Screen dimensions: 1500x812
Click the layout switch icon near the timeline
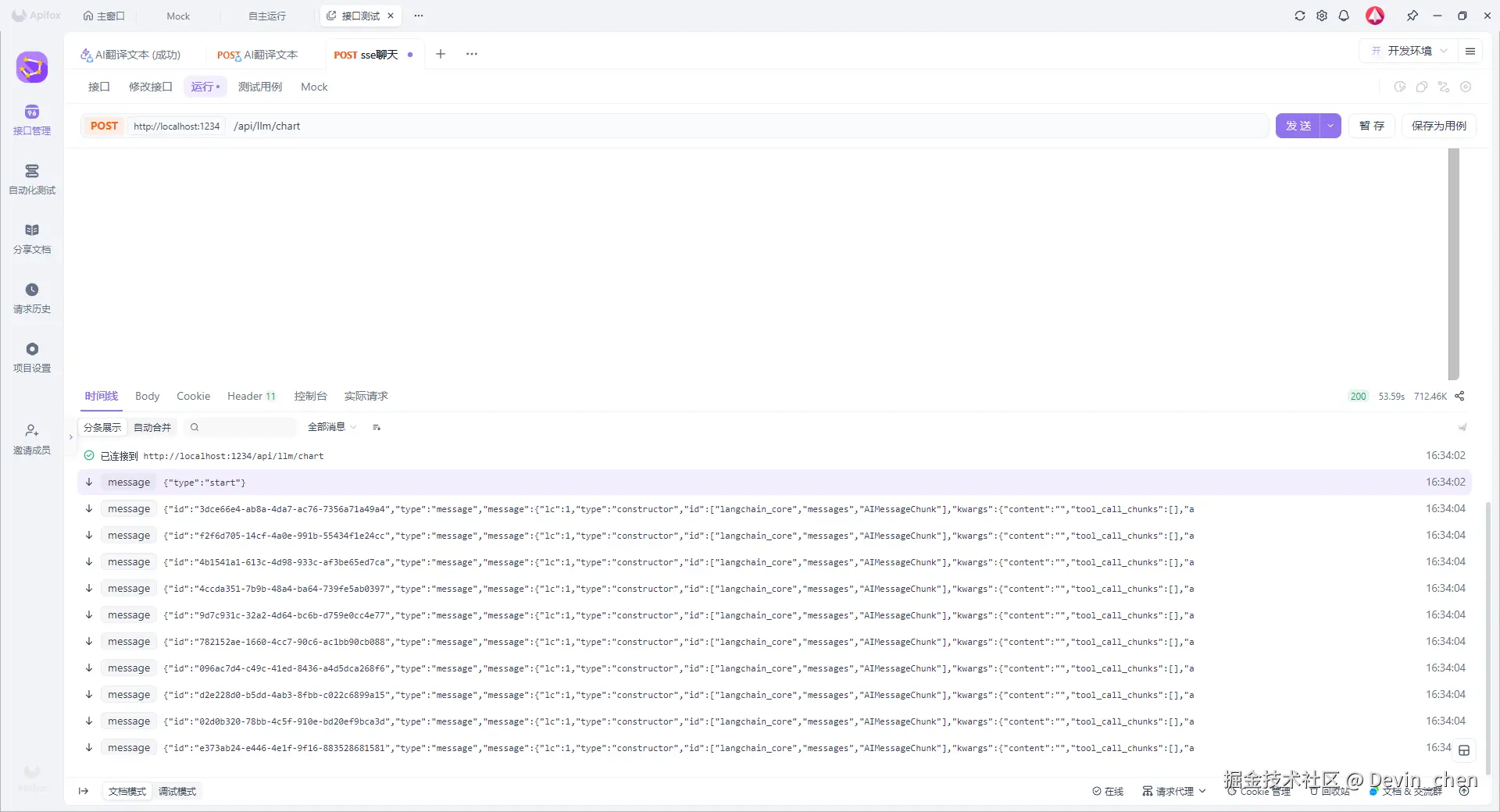click(1464, 750)
